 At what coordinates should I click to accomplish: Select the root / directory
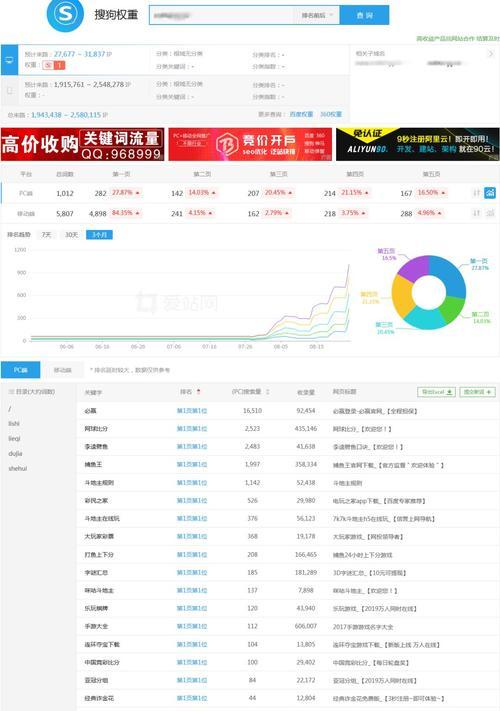tap(10, 409)
